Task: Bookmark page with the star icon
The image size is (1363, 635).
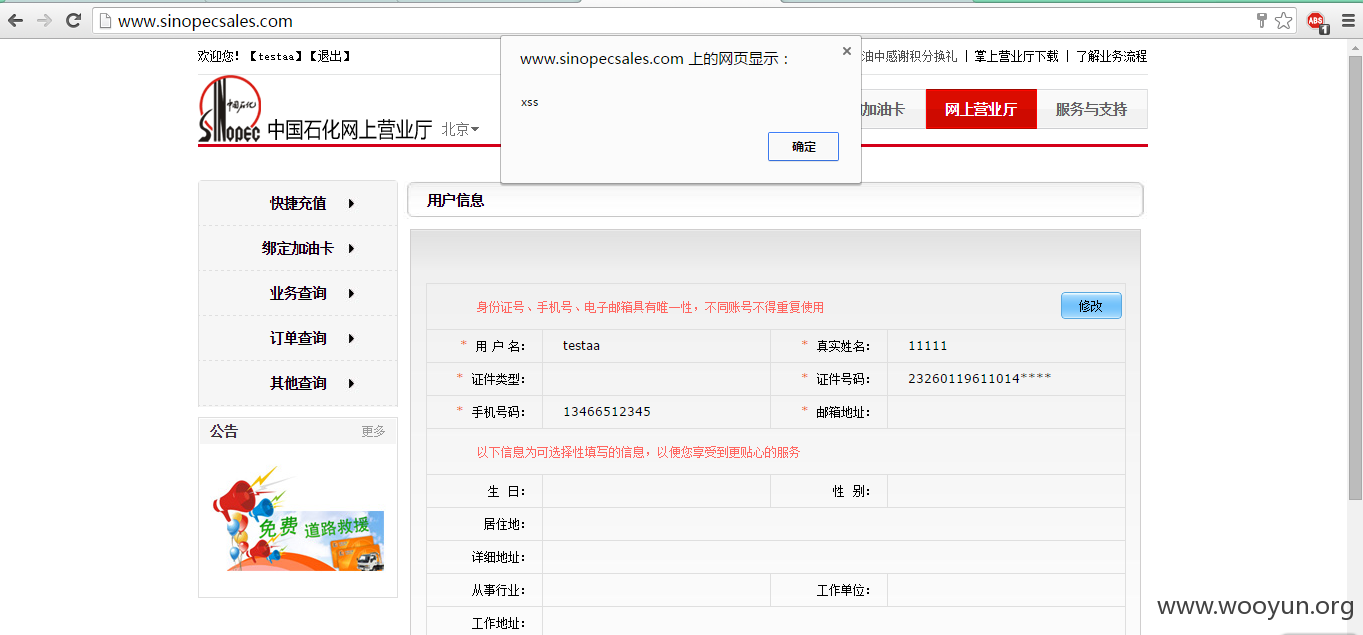Action: tap(1284, 20)
